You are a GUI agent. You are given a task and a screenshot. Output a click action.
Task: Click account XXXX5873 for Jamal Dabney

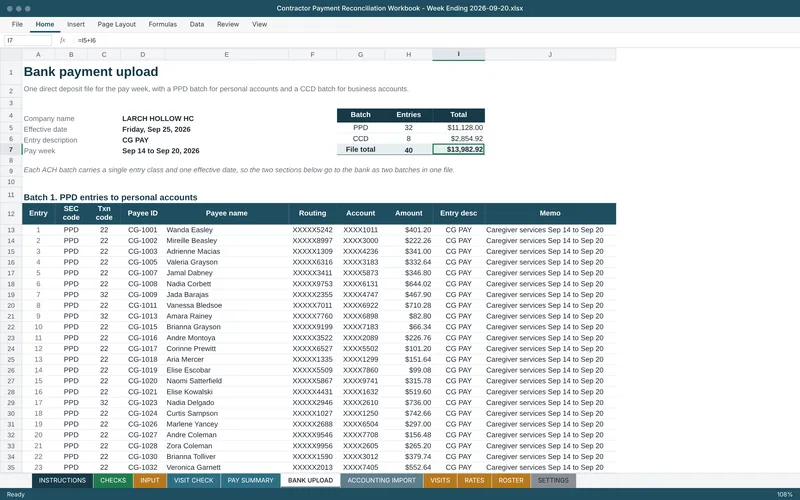pyautogui.click(x=361, y=273)
